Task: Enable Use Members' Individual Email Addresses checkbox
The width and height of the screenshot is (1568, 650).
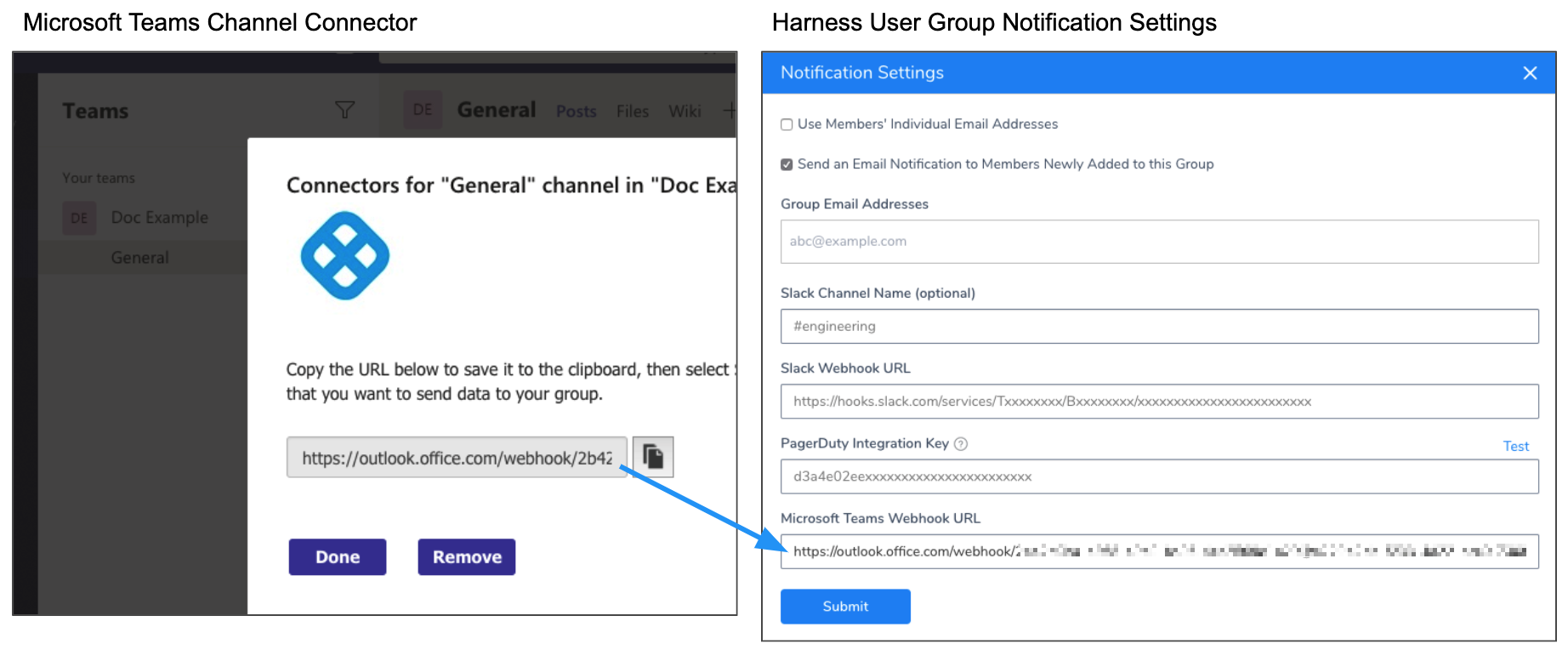Action: pos(787,124)
